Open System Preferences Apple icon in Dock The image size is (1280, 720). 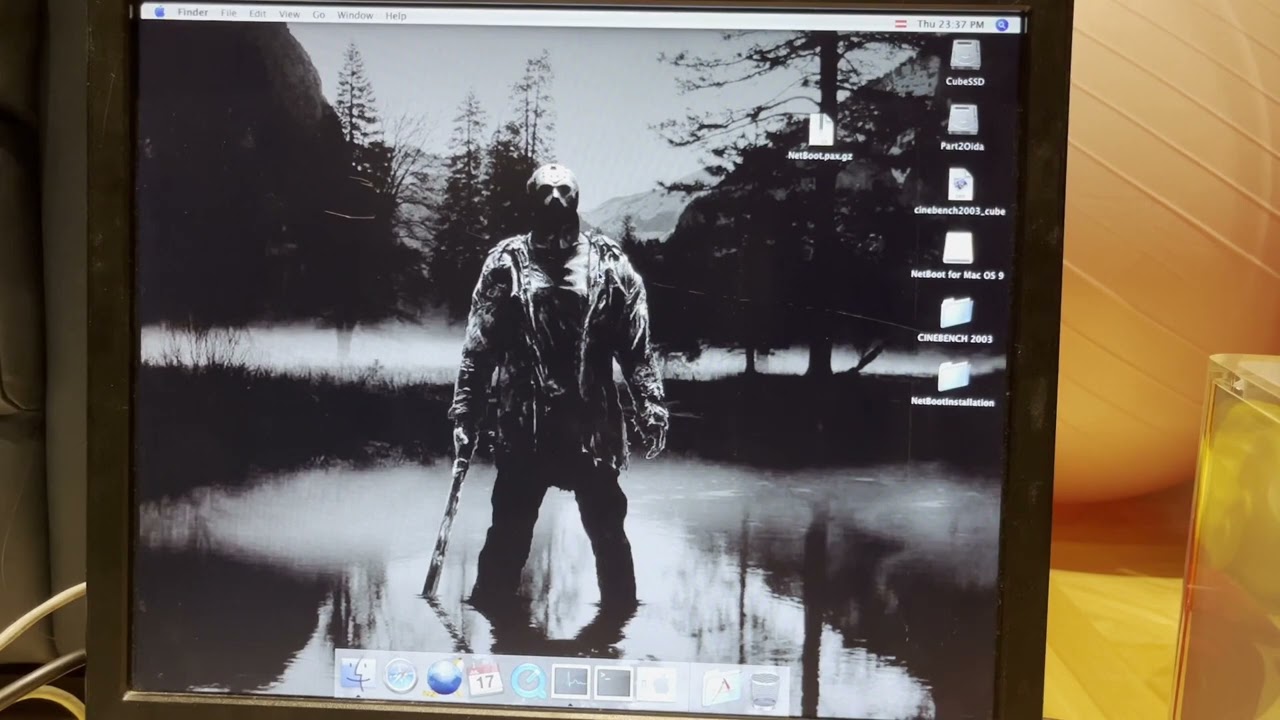point(657,685)
